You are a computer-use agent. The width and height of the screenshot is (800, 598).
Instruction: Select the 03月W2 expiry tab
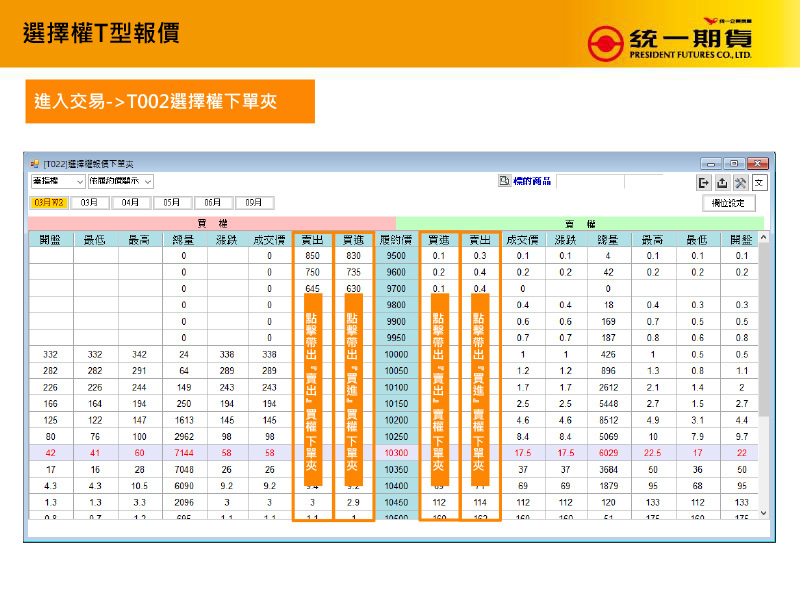[49, 203]
